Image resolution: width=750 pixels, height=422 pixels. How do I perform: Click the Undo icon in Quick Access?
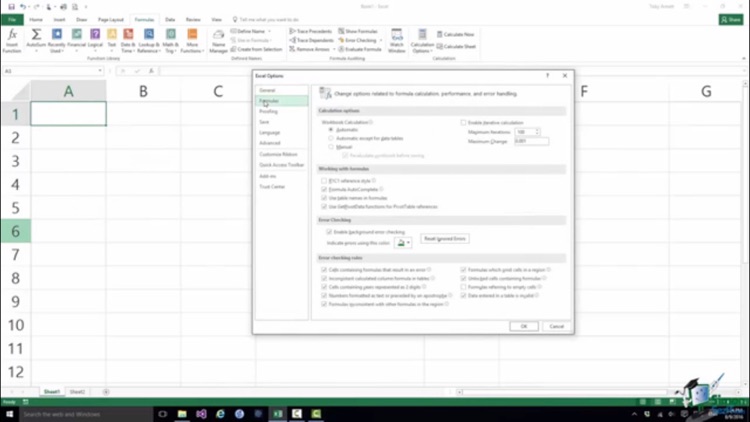coord(22,7)
